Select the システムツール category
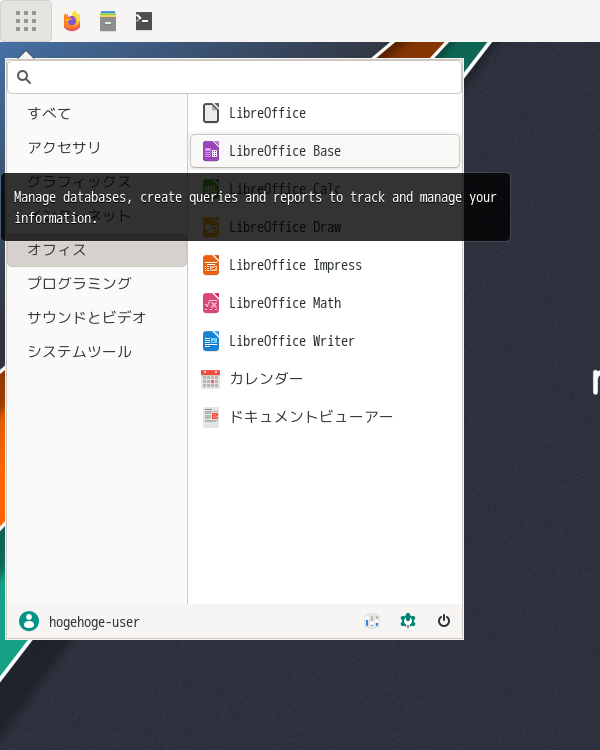Viewport: 600px width, 750px height. [97, 352]
